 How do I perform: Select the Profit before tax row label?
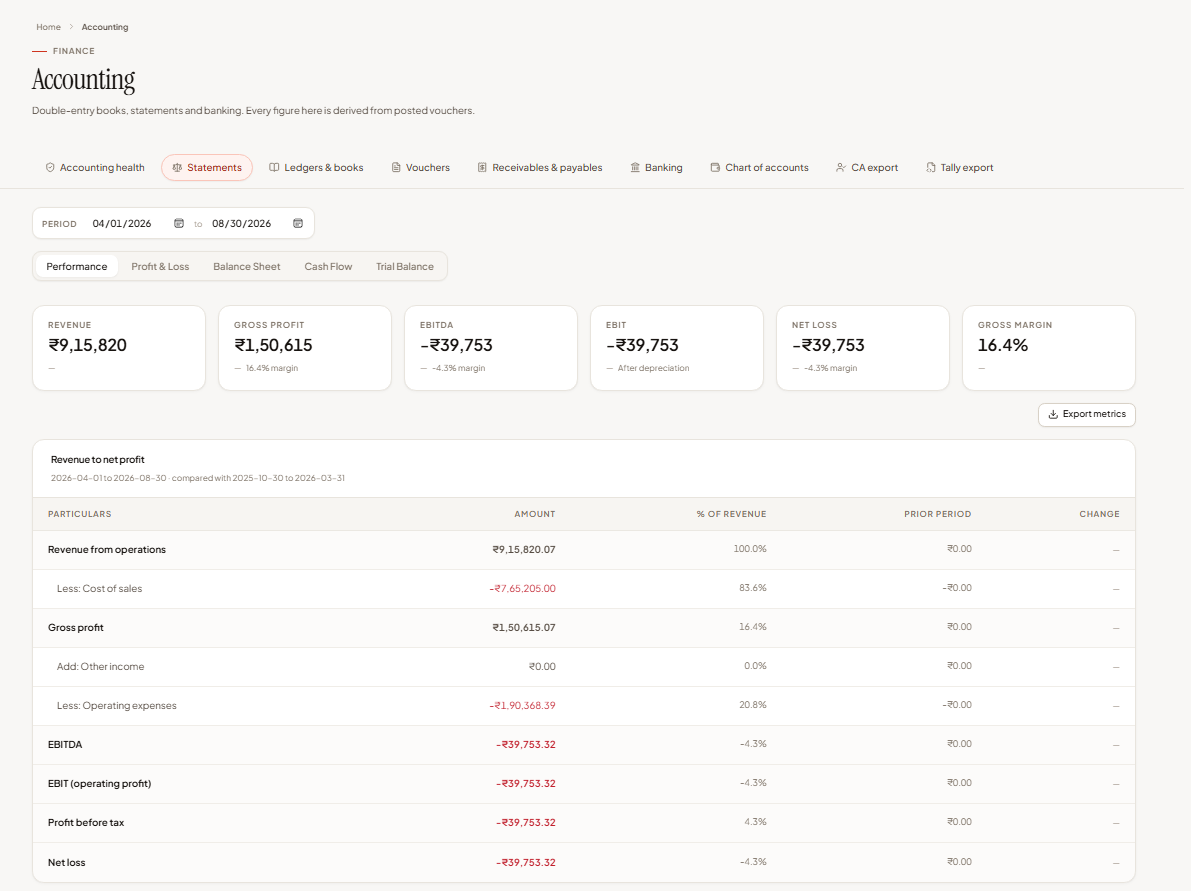coord(86,823)
